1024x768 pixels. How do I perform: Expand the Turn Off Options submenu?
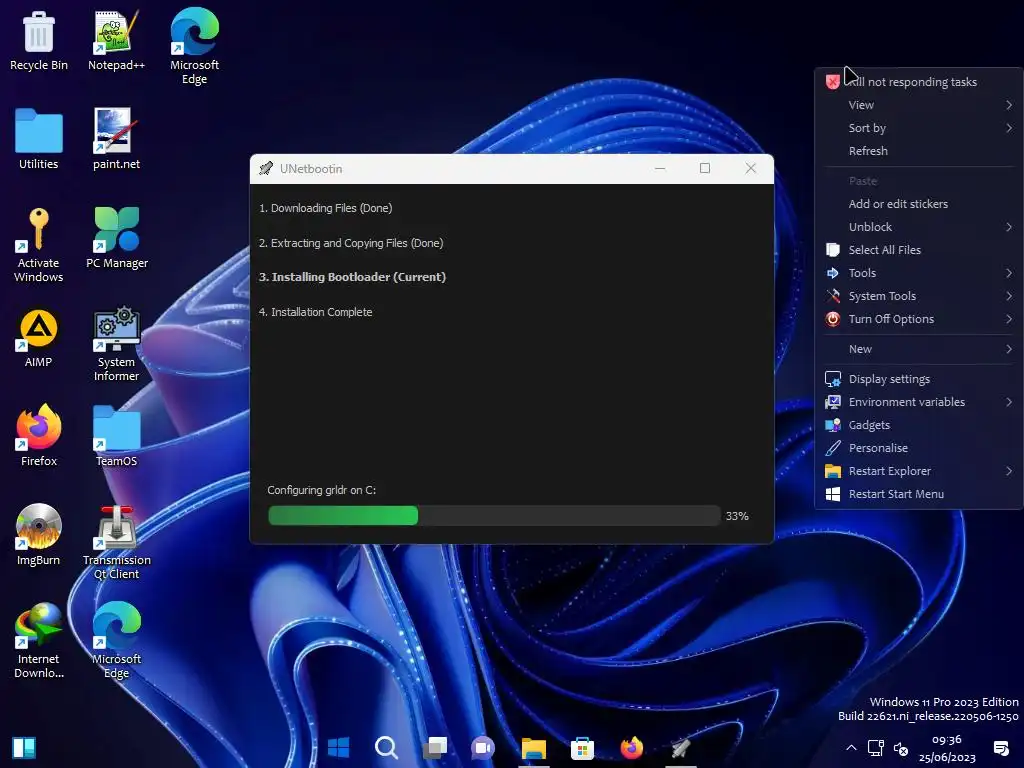click(920, 319)
